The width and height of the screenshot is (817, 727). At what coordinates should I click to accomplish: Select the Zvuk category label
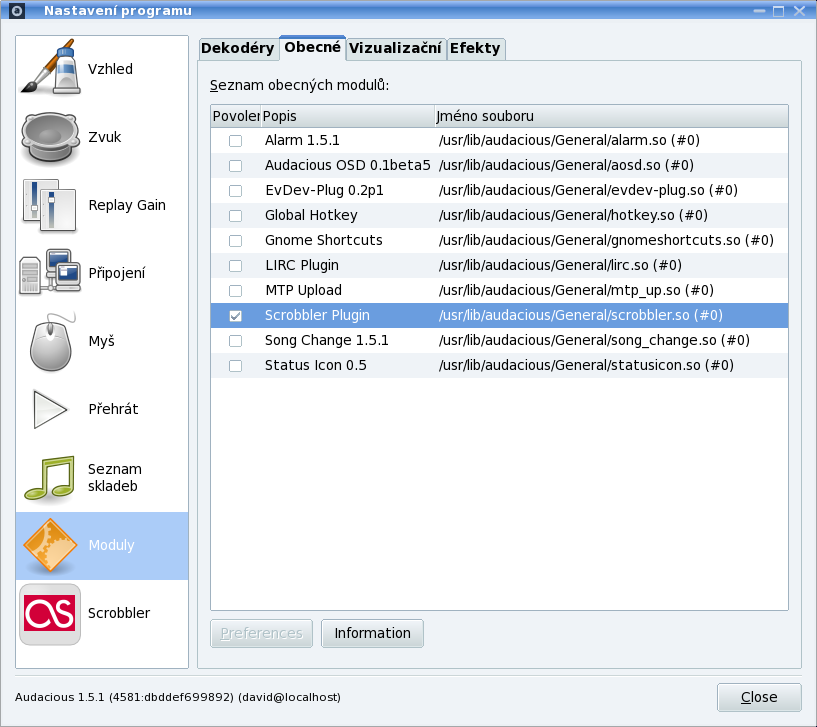pyautogui.click(x=104, y=137)
